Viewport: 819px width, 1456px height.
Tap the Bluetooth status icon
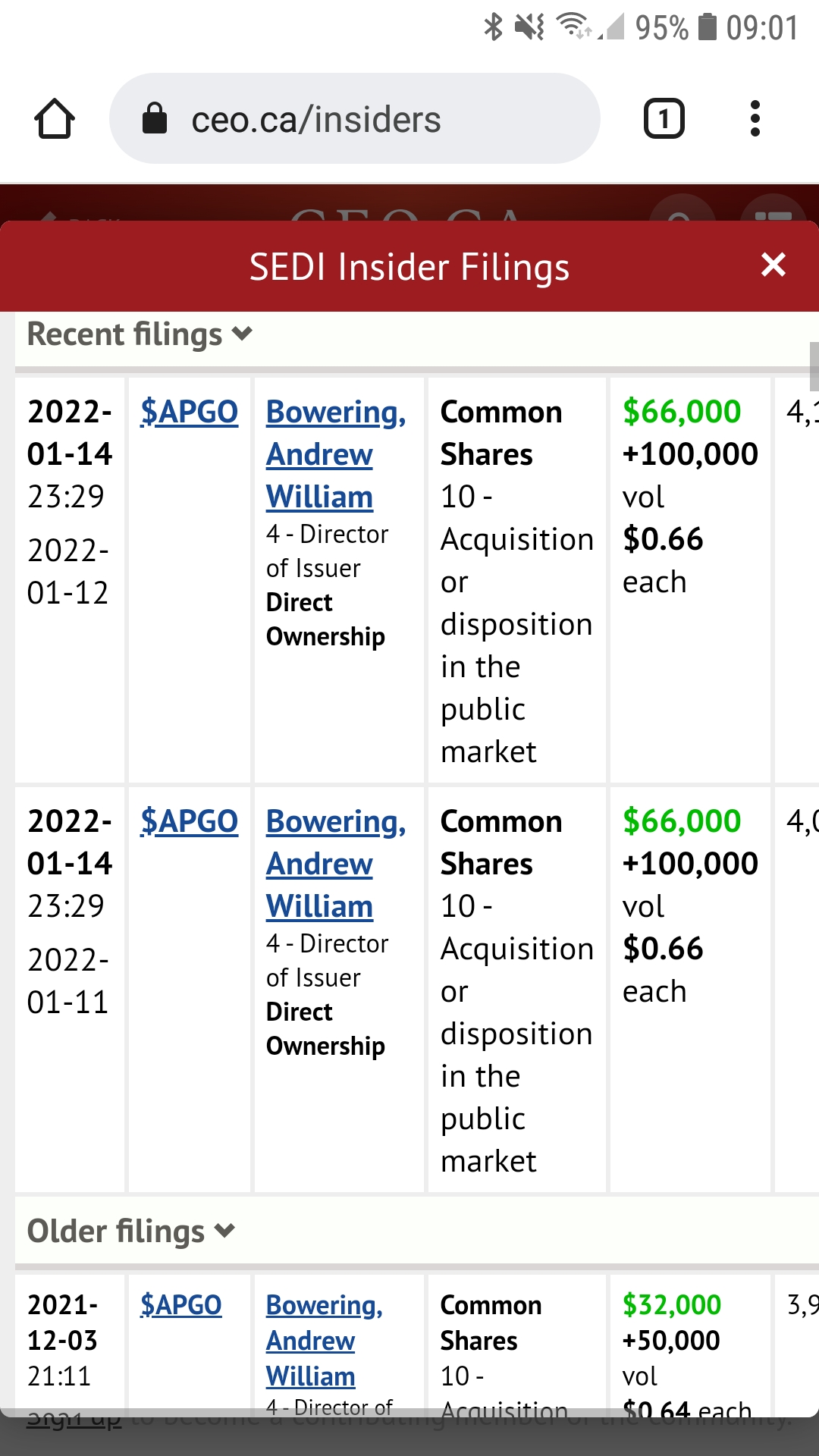[x=493, y=27]
